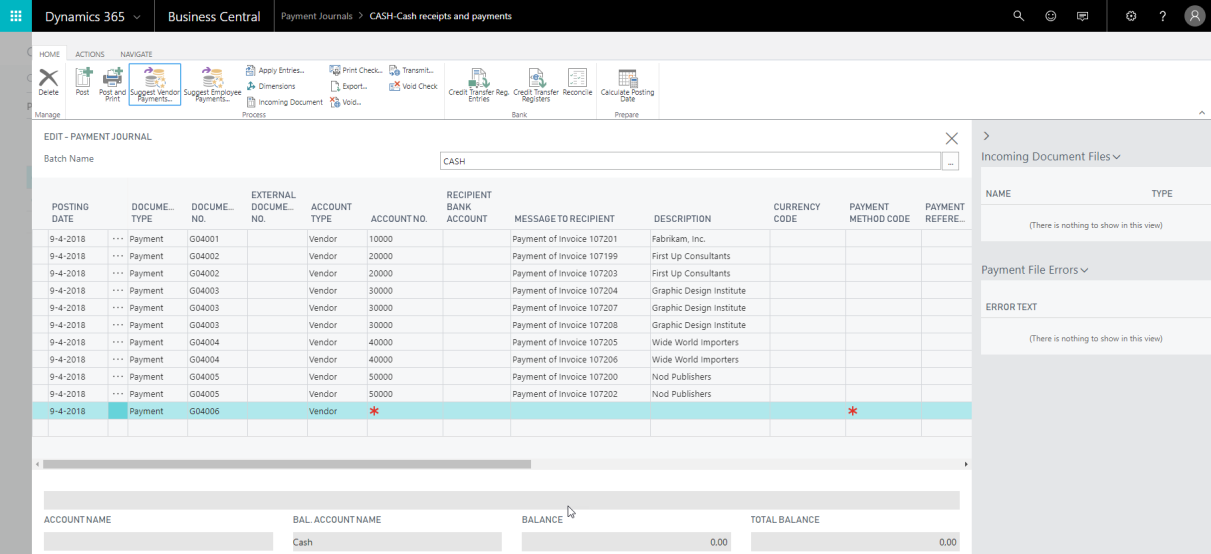This screenshot has width=1211, height=554.
Task: Click Incoming Document in the ribbon
Action: point(284,102)
